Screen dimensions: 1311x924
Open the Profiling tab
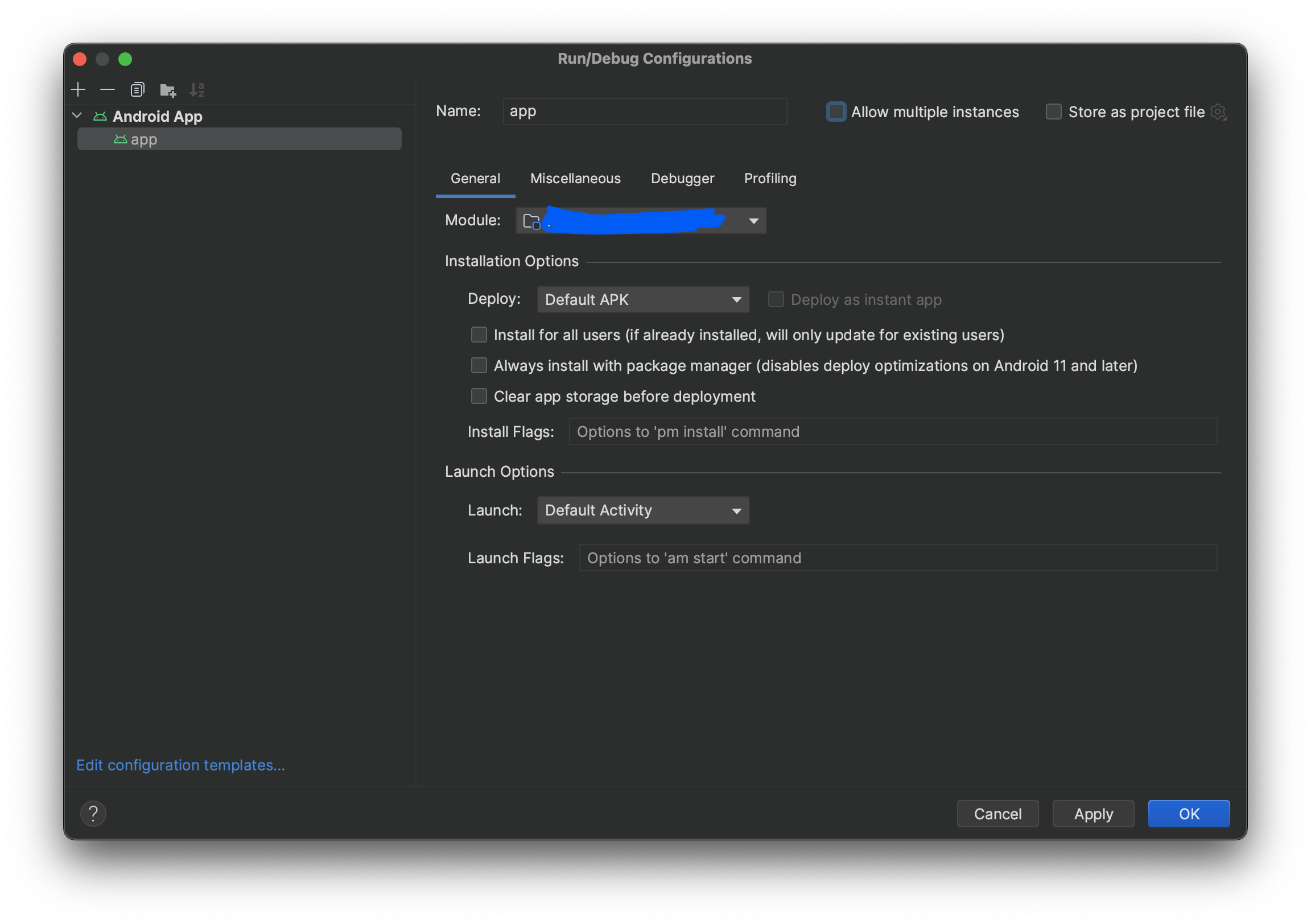[770, 178]
